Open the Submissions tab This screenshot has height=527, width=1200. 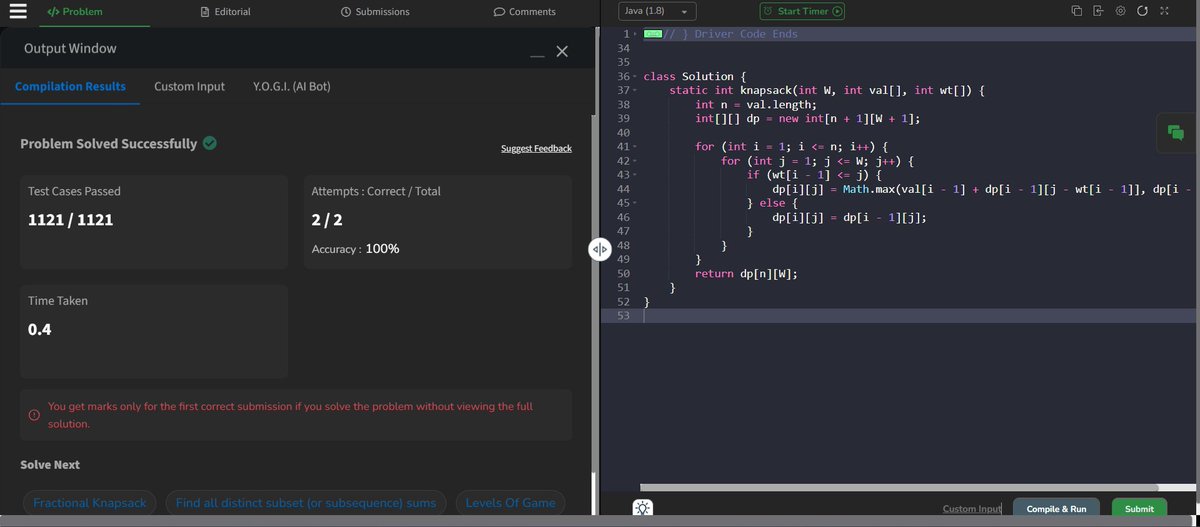[x=375, y=12]
